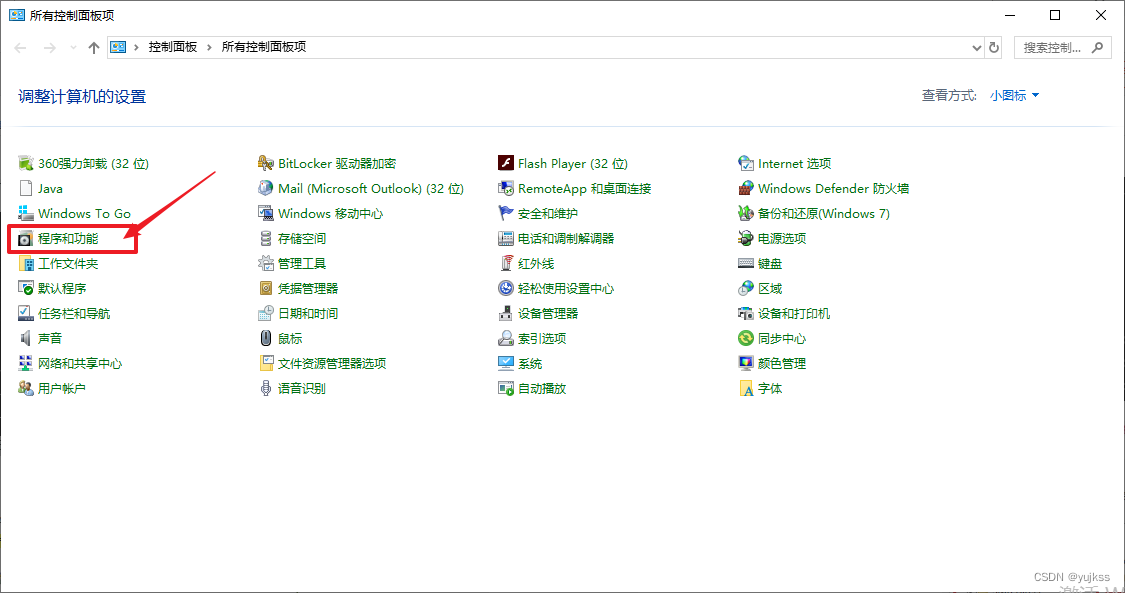Click the 键盘 keyboard icon

pyautogui.click(x=746, y=264)
